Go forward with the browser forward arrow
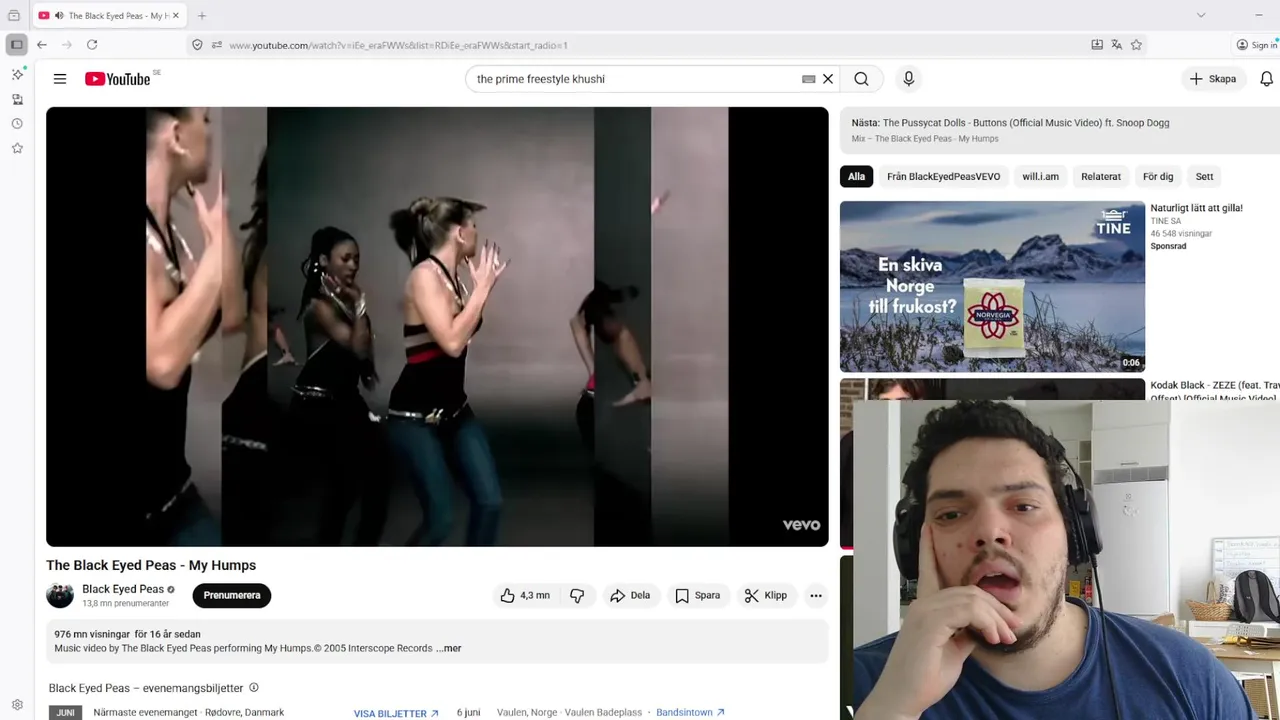1280x720 pixels. coord(67,45)
